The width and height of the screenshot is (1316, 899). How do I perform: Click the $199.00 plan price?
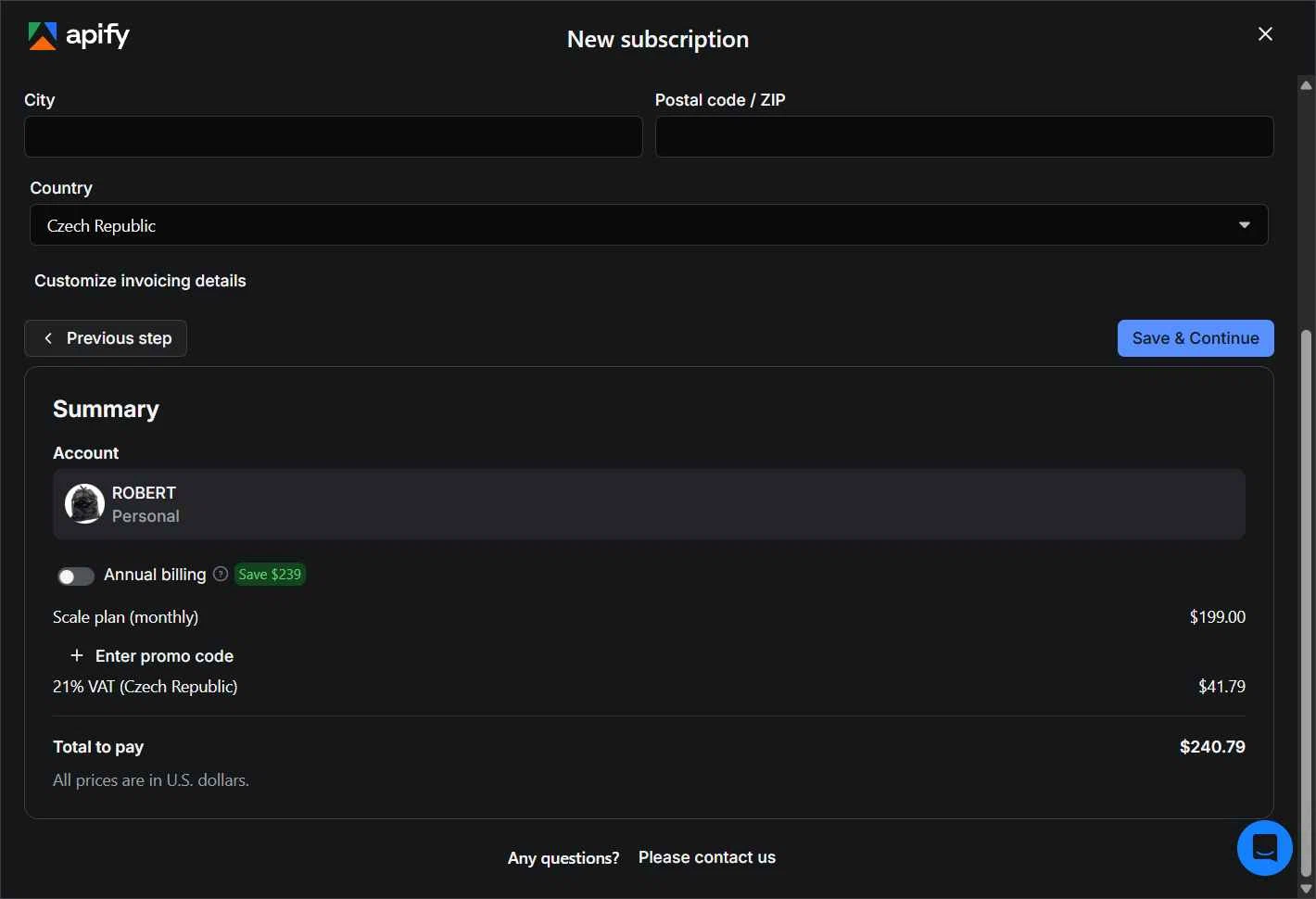[1217, 617]
